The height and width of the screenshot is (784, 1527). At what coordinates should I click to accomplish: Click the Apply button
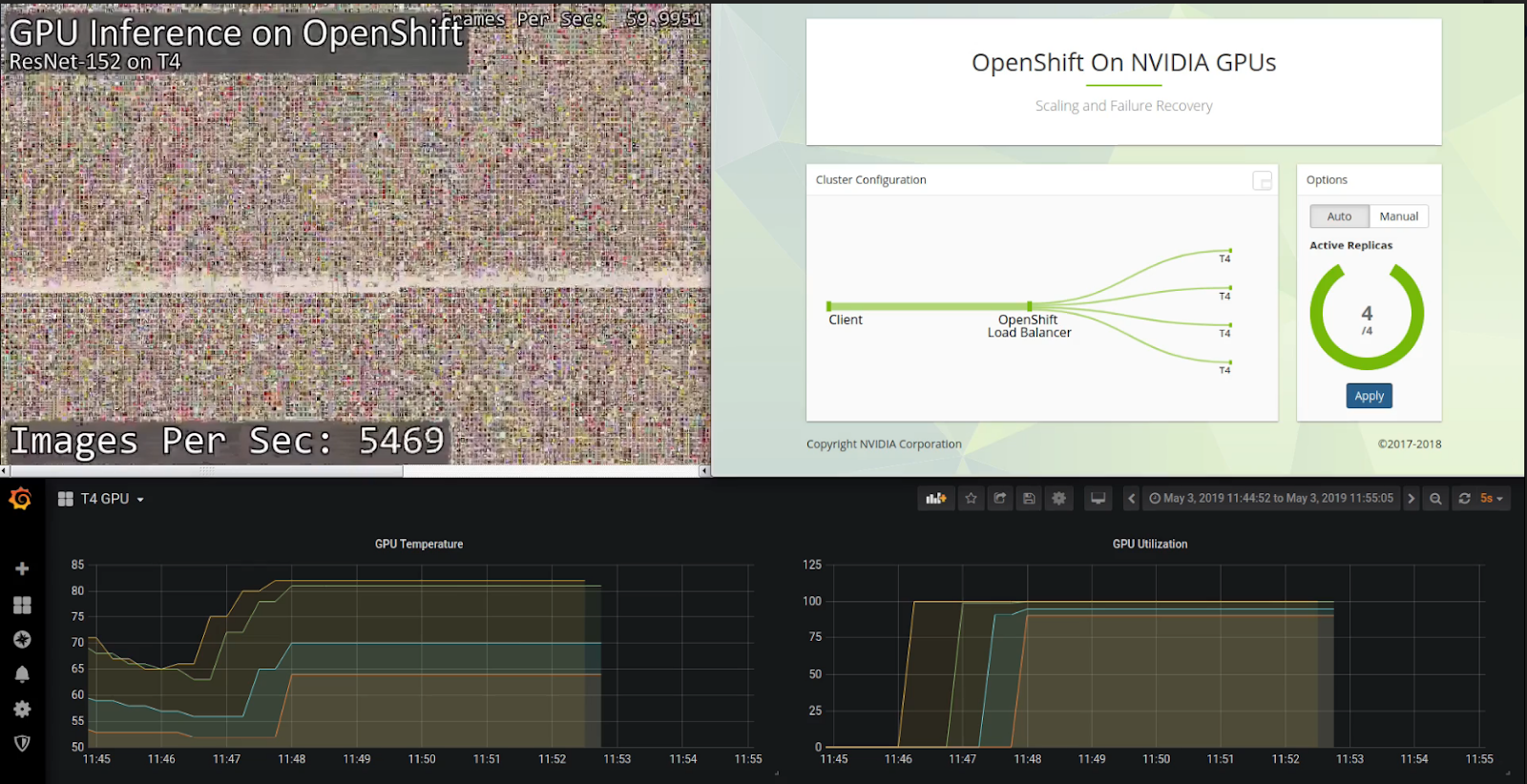1369,396
